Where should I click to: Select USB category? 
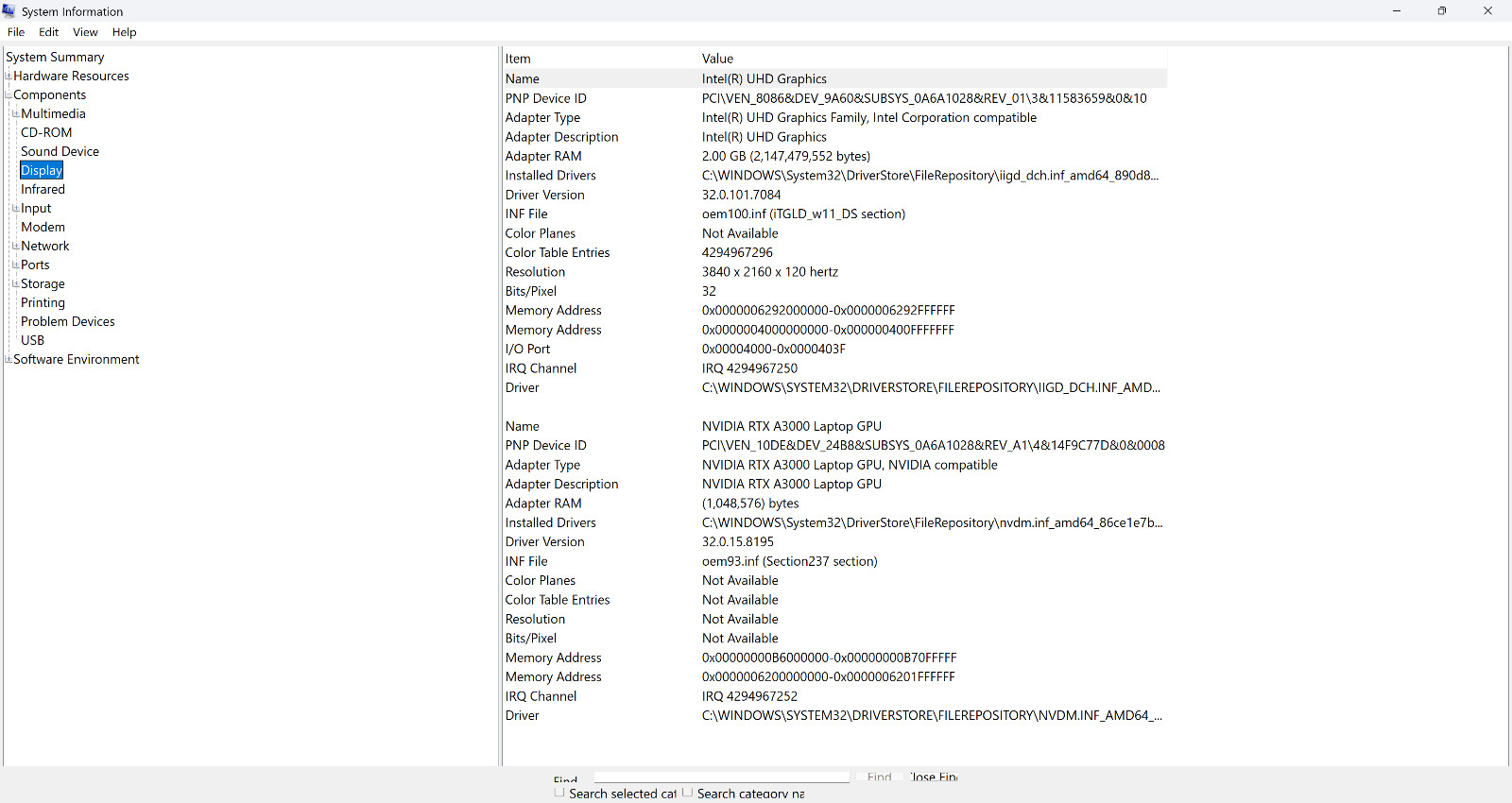click(32, 340)
